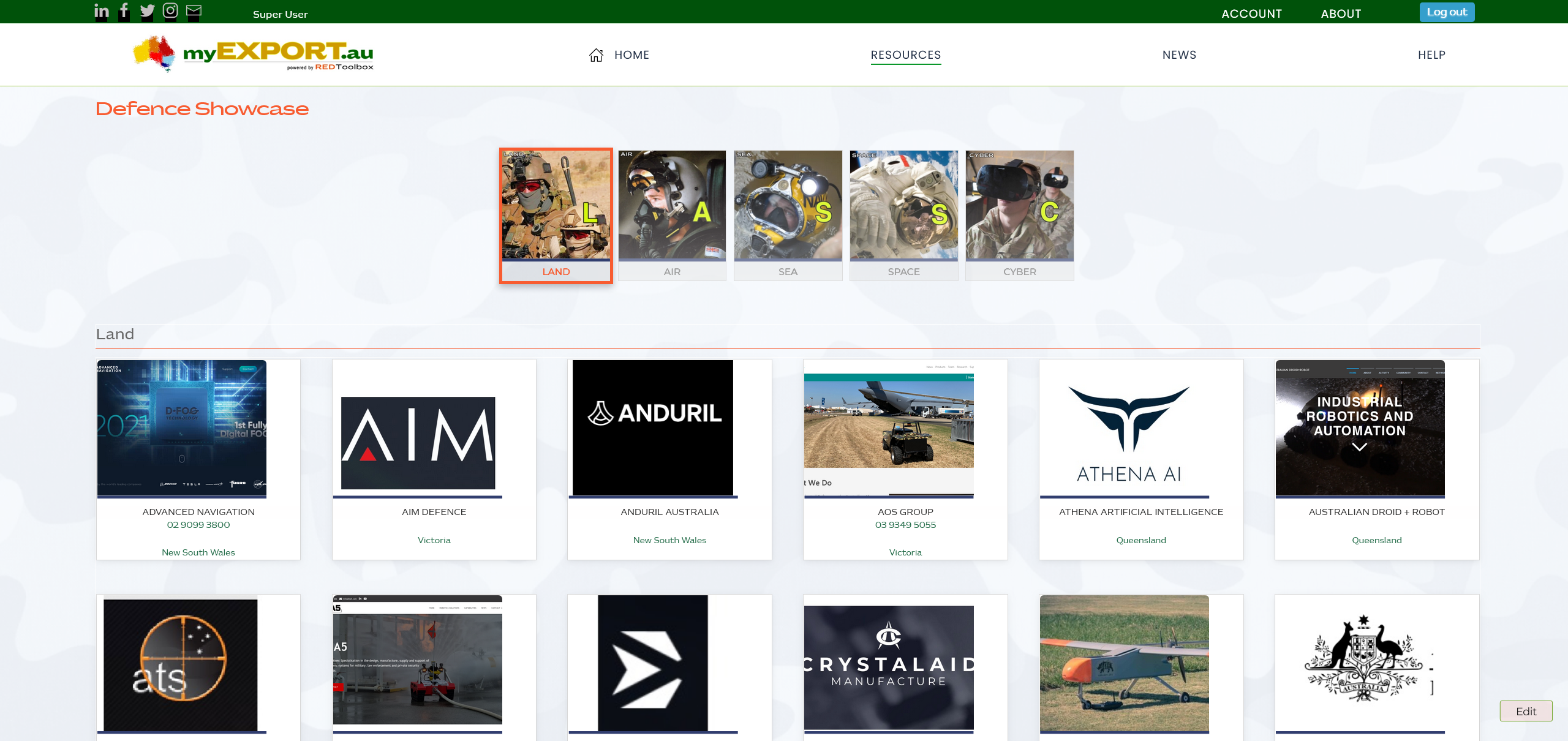The width and height of the screenshot is (1568, 741).
Task: Click the AIM DEFENCE company name
Action: click(x=434, y=512)
